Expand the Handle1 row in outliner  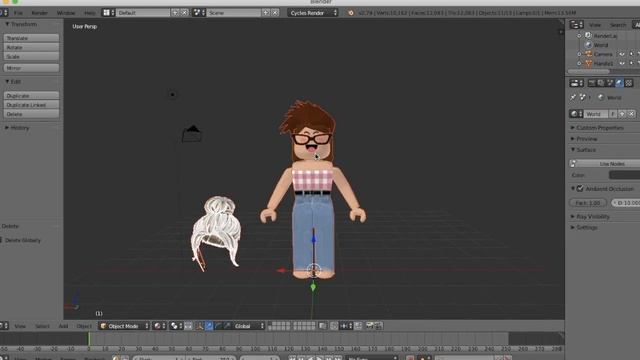click(x=579, y=63)
